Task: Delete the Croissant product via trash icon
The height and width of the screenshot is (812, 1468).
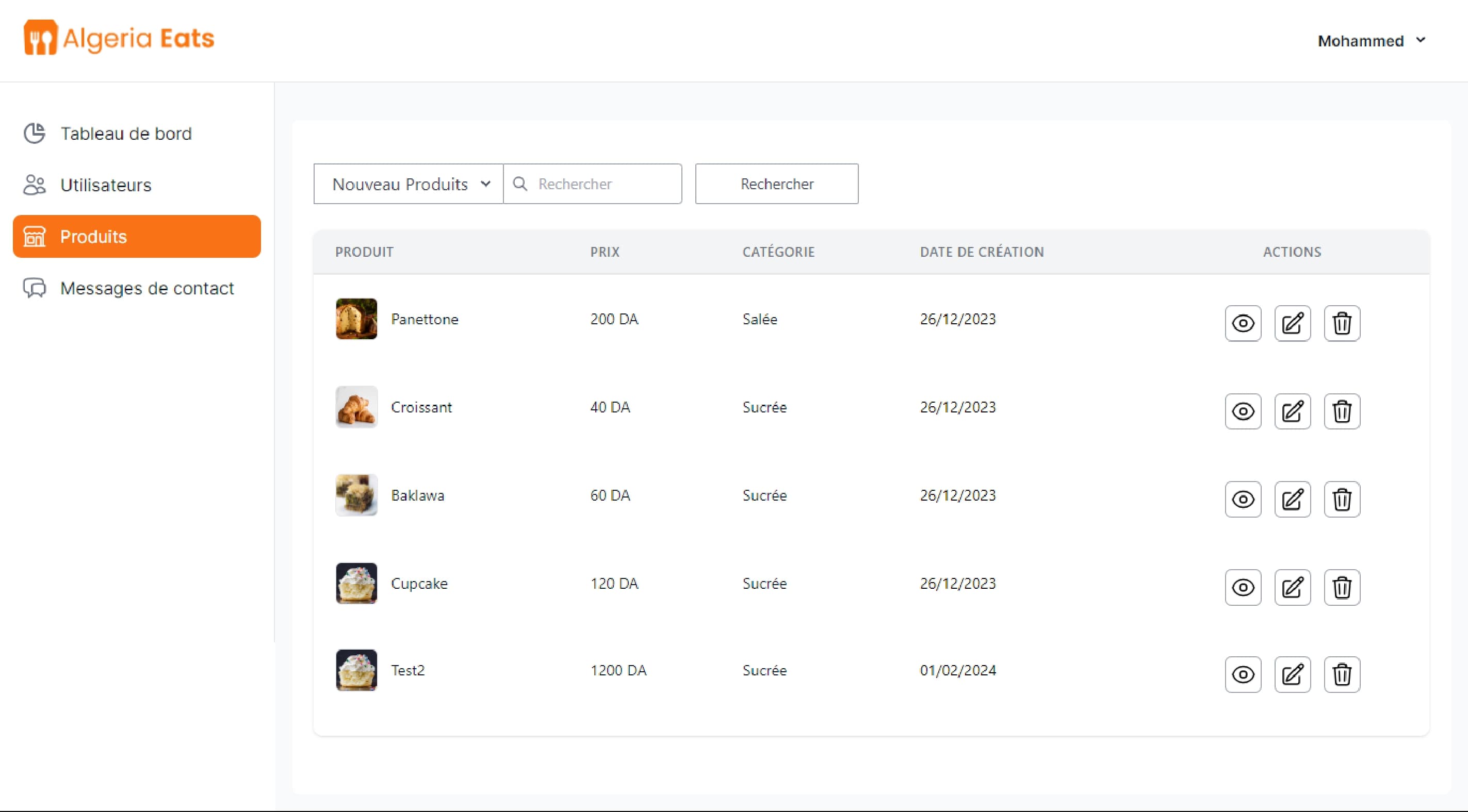Action: point(1342,411)
